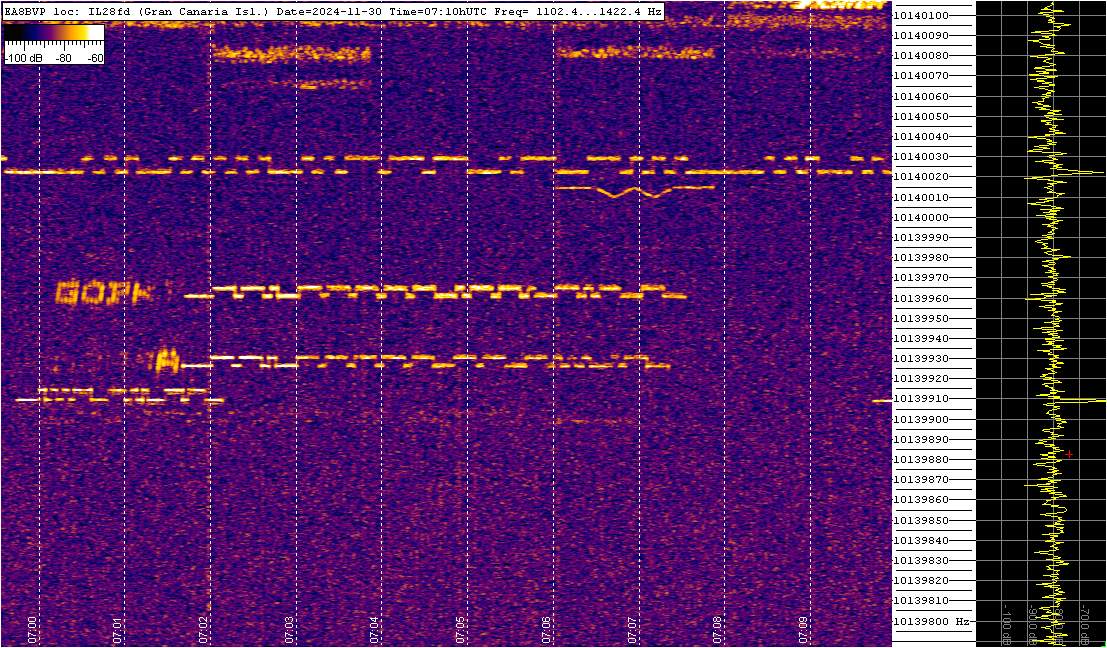This screenshot has width=1107, height=648.
Task: Click the 10140090 frequency scale label
Action: (x=920, y=35)
